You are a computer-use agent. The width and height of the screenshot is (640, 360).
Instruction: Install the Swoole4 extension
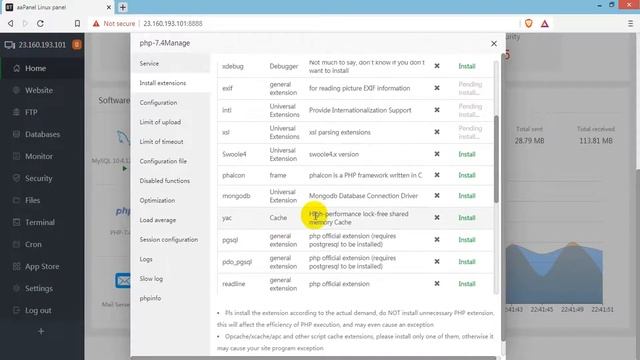click(467, 154)
